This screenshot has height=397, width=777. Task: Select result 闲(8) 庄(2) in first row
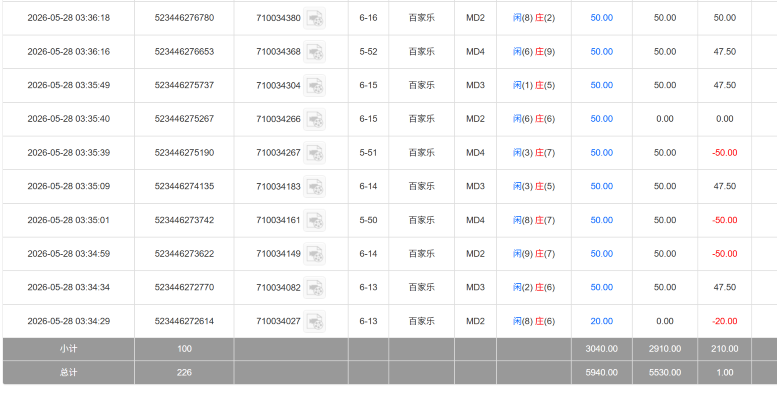(534, 18)
